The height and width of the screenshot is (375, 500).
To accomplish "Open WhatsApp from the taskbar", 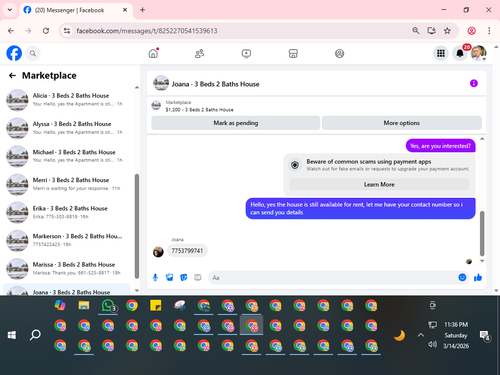I will [108, 305].
